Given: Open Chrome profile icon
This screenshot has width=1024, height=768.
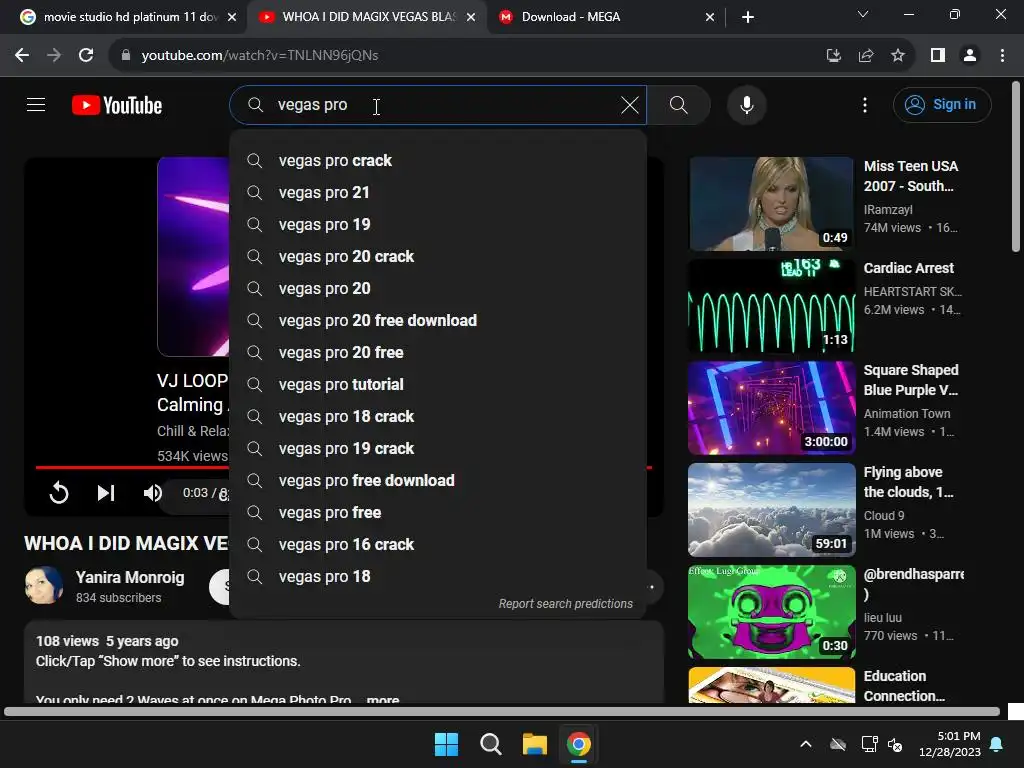Looking at the screenshot, I should [970, 56].
